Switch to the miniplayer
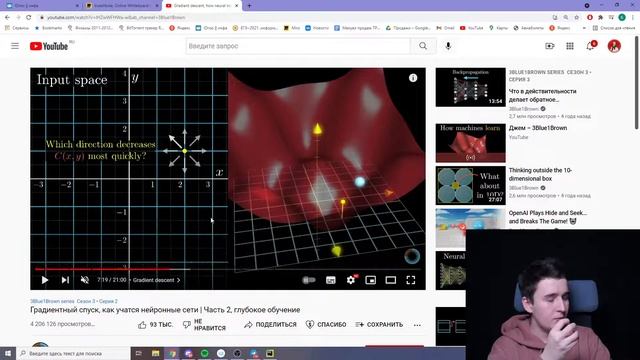This screenshot has width=640, height=360. coord(371,280)
